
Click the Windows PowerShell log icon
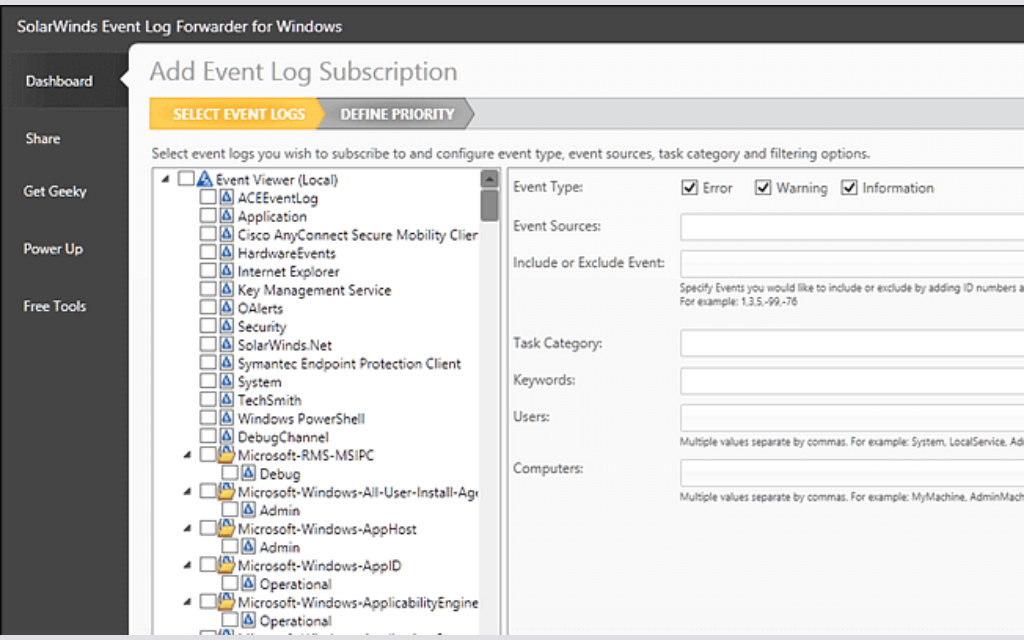[x=226, y=419]
